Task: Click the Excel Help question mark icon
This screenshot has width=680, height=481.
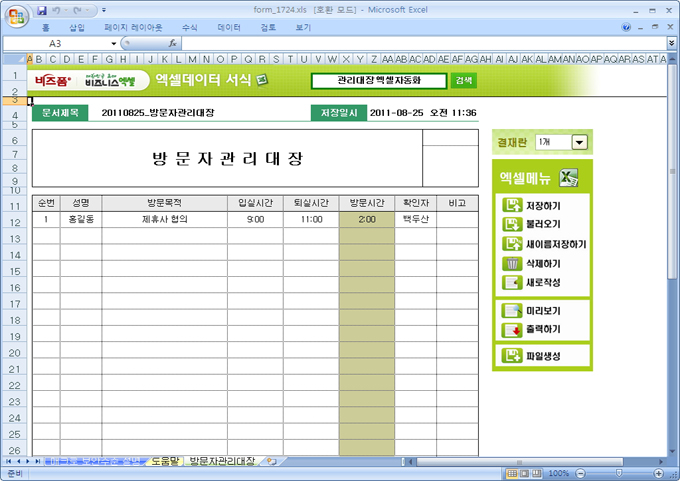Action: [626, 28]
